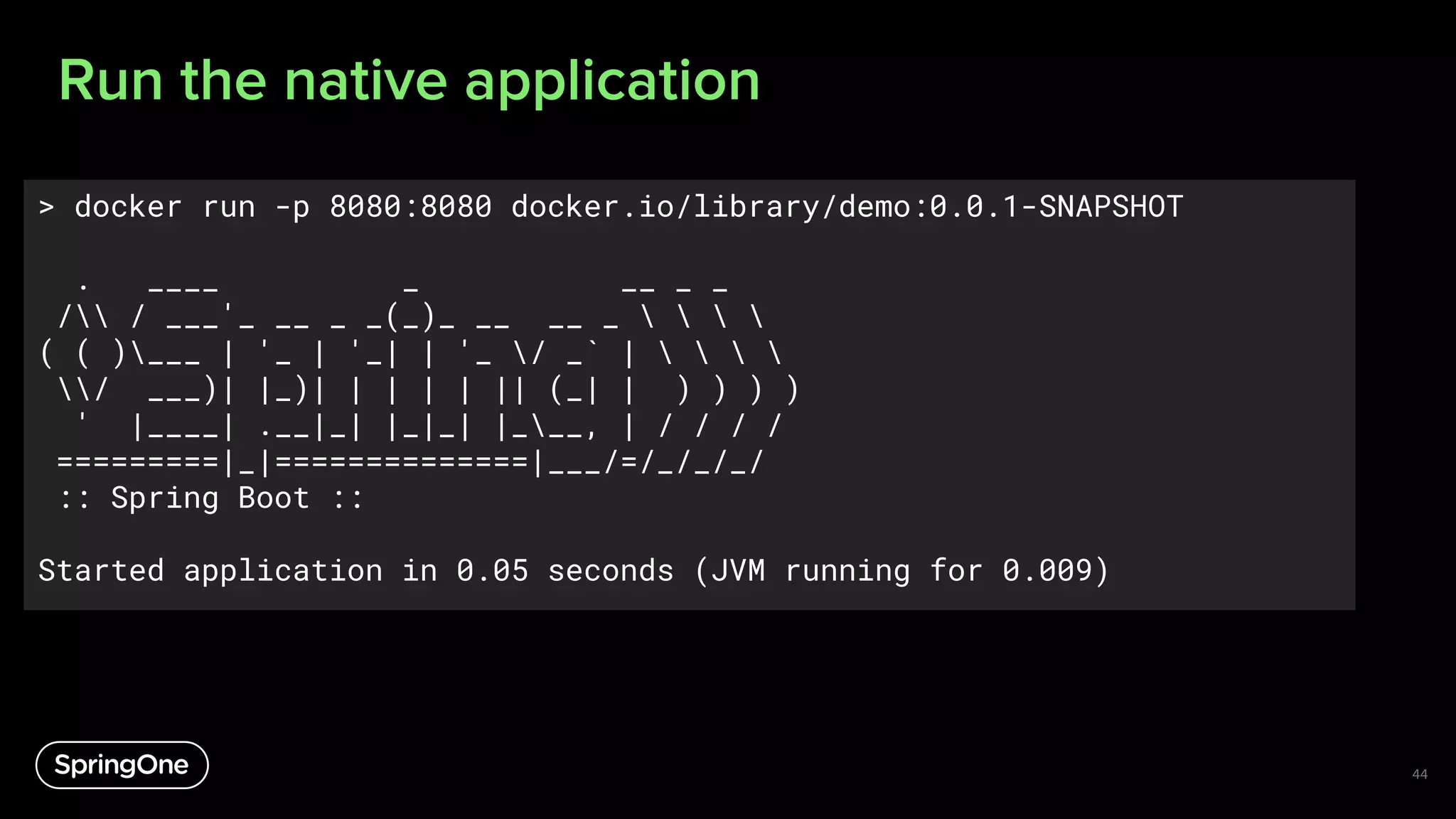Click the Spring ASCII art banner
Image resolution: width=1456 pixels, height=819 pixels.
click(421, 380)
